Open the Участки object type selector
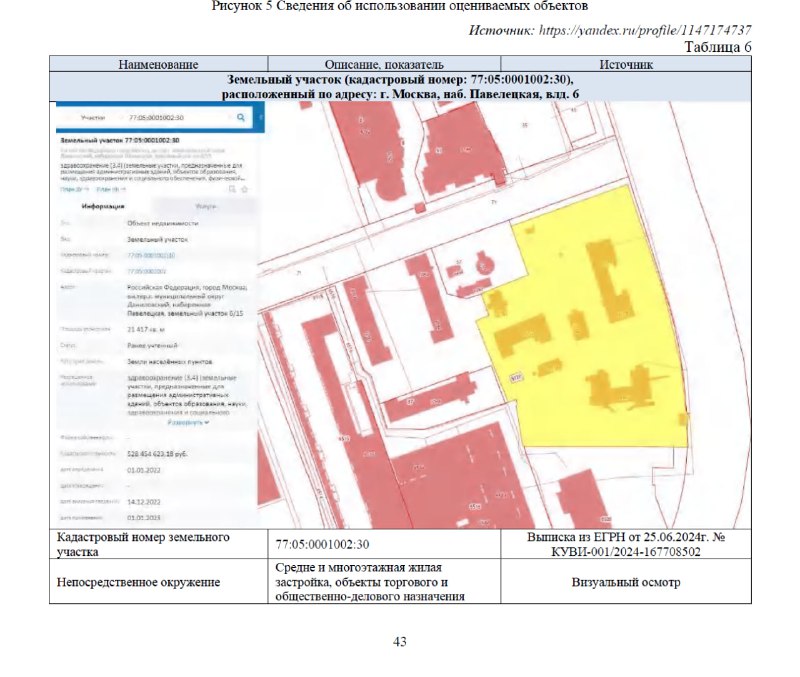 pyautogui.click(x=93, y=117)
